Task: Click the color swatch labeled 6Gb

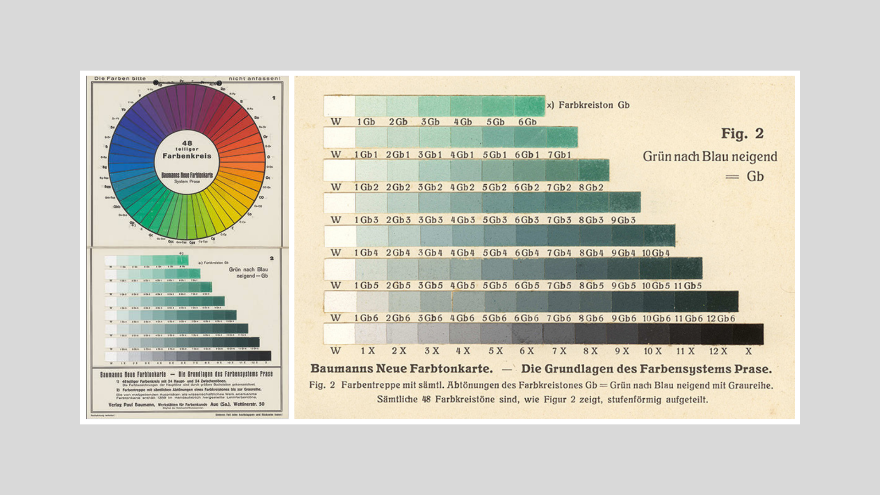Action: pos(529,106)
